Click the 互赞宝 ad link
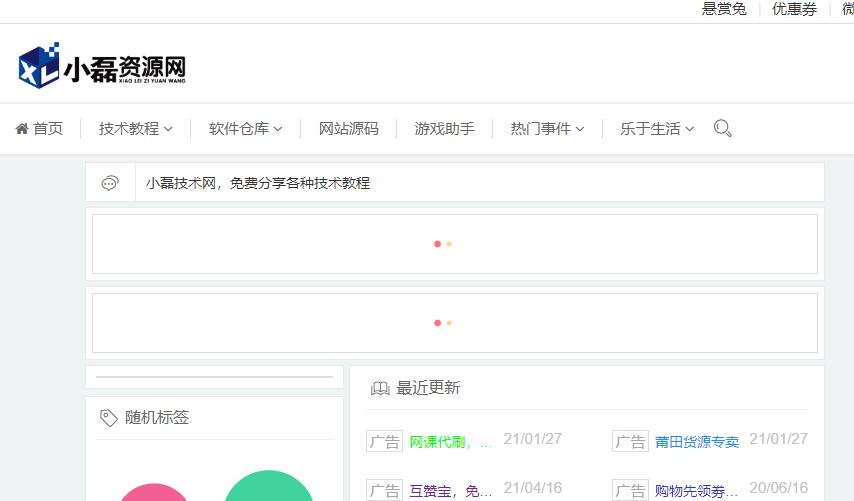 pos(450,491)
